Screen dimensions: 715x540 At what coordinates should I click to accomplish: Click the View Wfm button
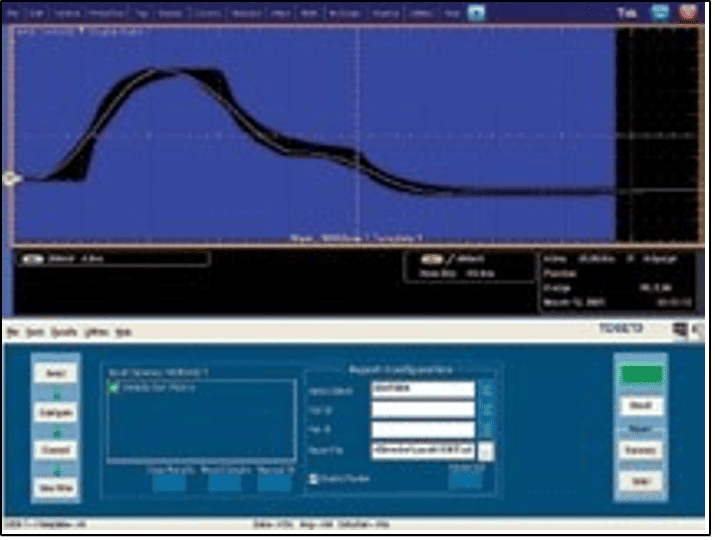[x=54, y=488]
